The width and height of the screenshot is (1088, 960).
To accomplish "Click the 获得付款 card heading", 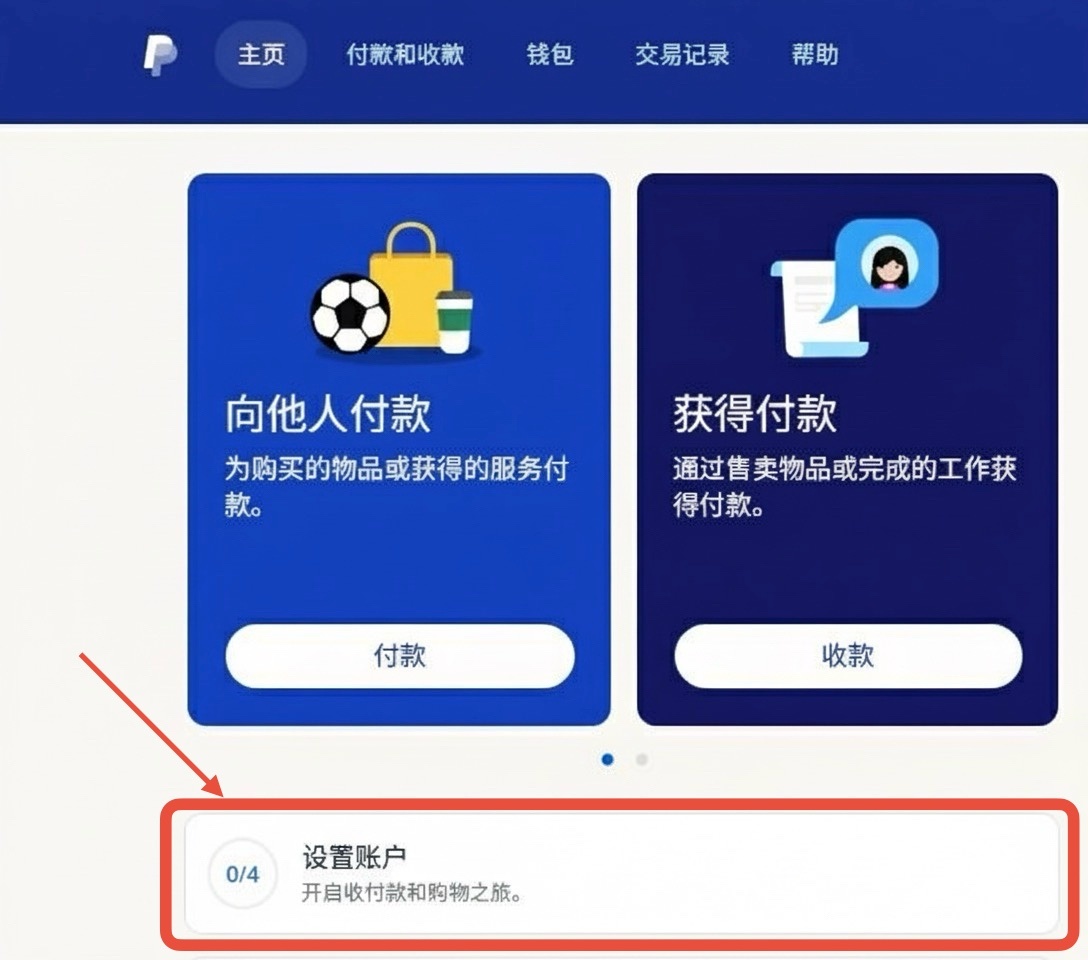I will [754, 414].
